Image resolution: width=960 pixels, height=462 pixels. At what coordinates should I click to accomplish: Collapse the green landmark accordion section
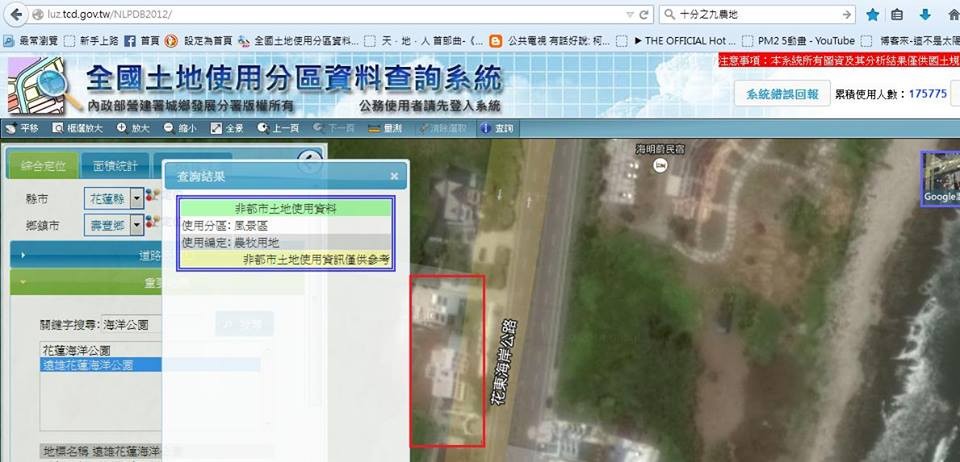[86, 282]
